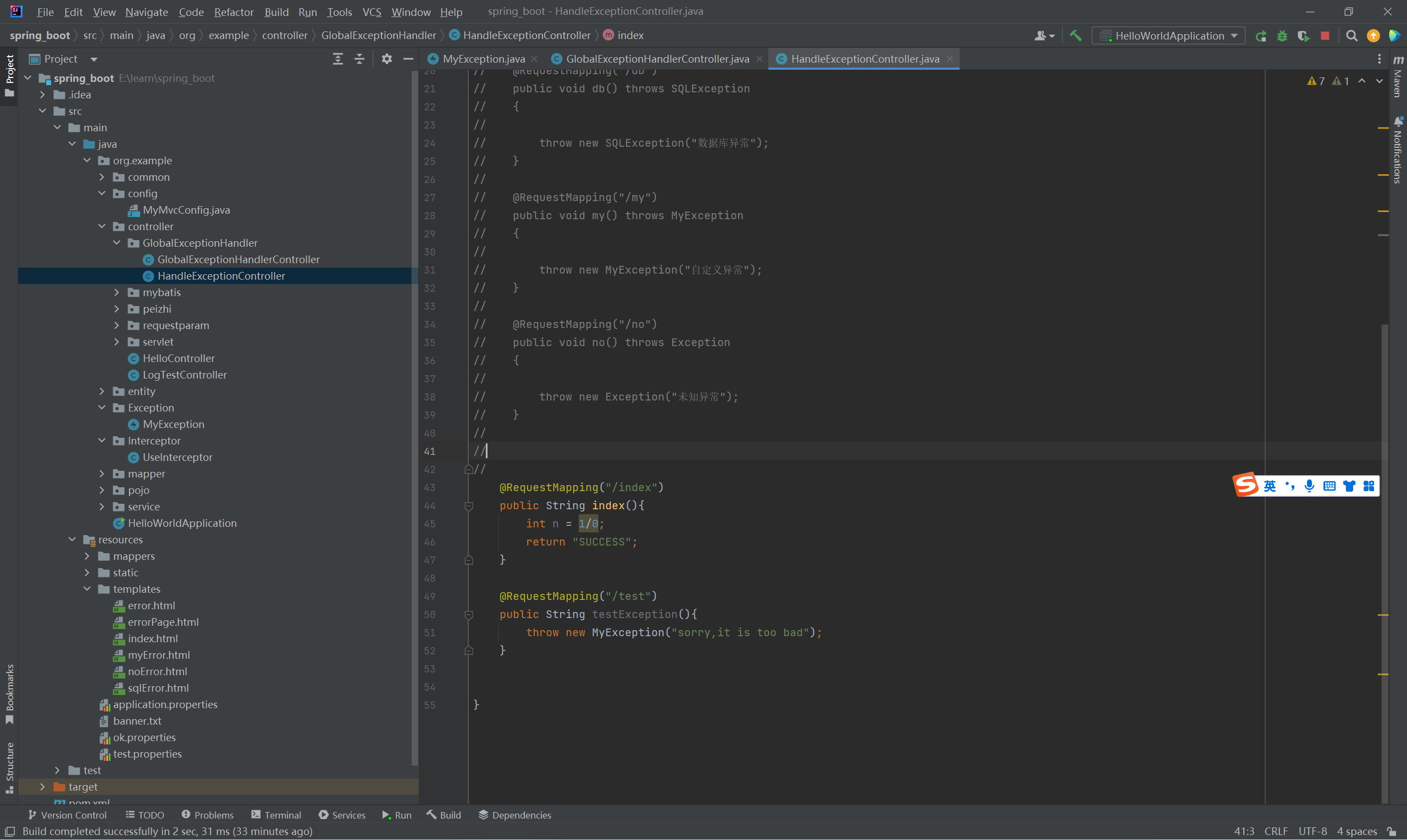Screen dimensions: 1407x840
Task: Open Project panel settings gear icon
Action: click(x=387, y=59)
